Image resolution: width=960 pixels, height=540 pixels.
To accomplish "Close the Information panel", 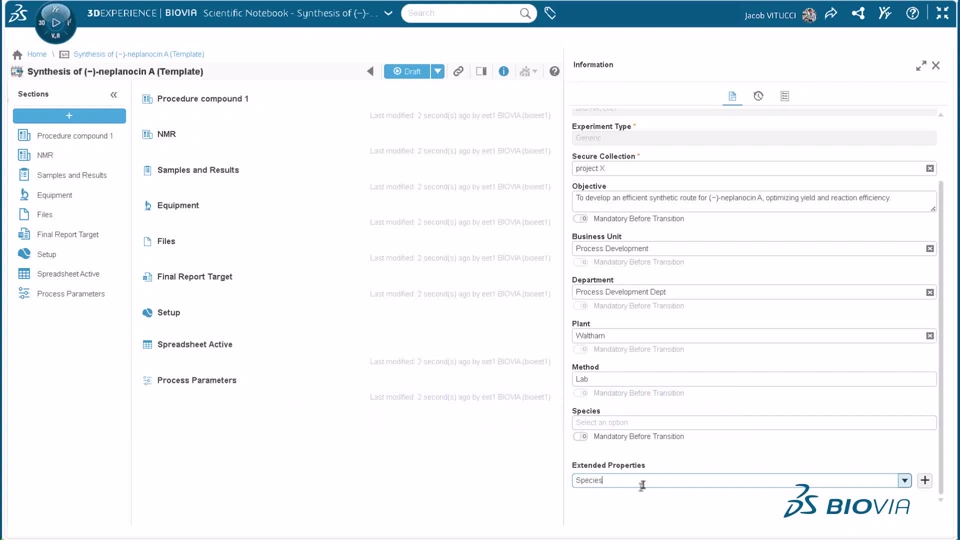I will pos(936,66).
